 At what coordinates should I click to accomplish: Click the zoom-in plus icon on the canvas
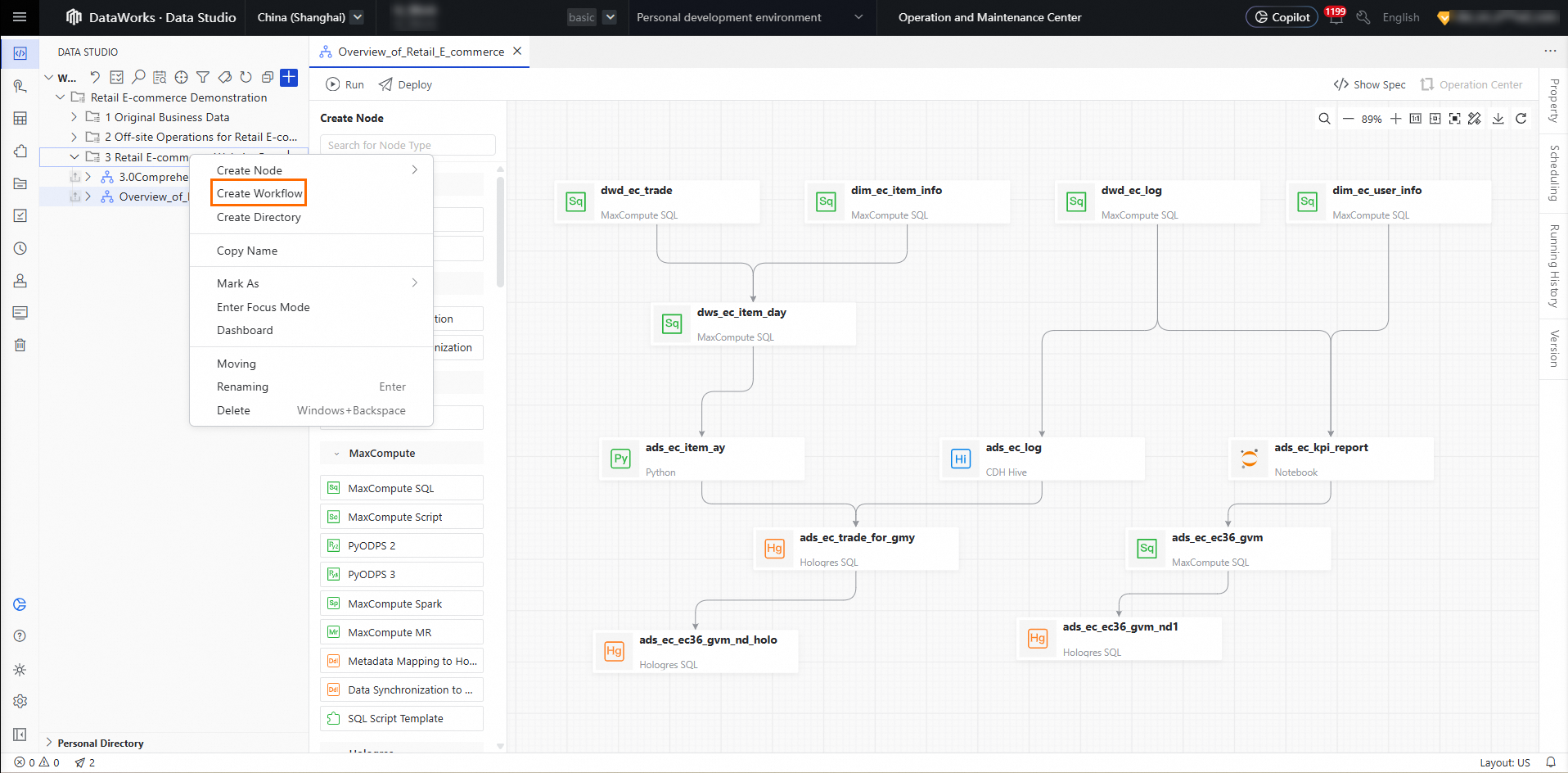(x=1396, y=118)
